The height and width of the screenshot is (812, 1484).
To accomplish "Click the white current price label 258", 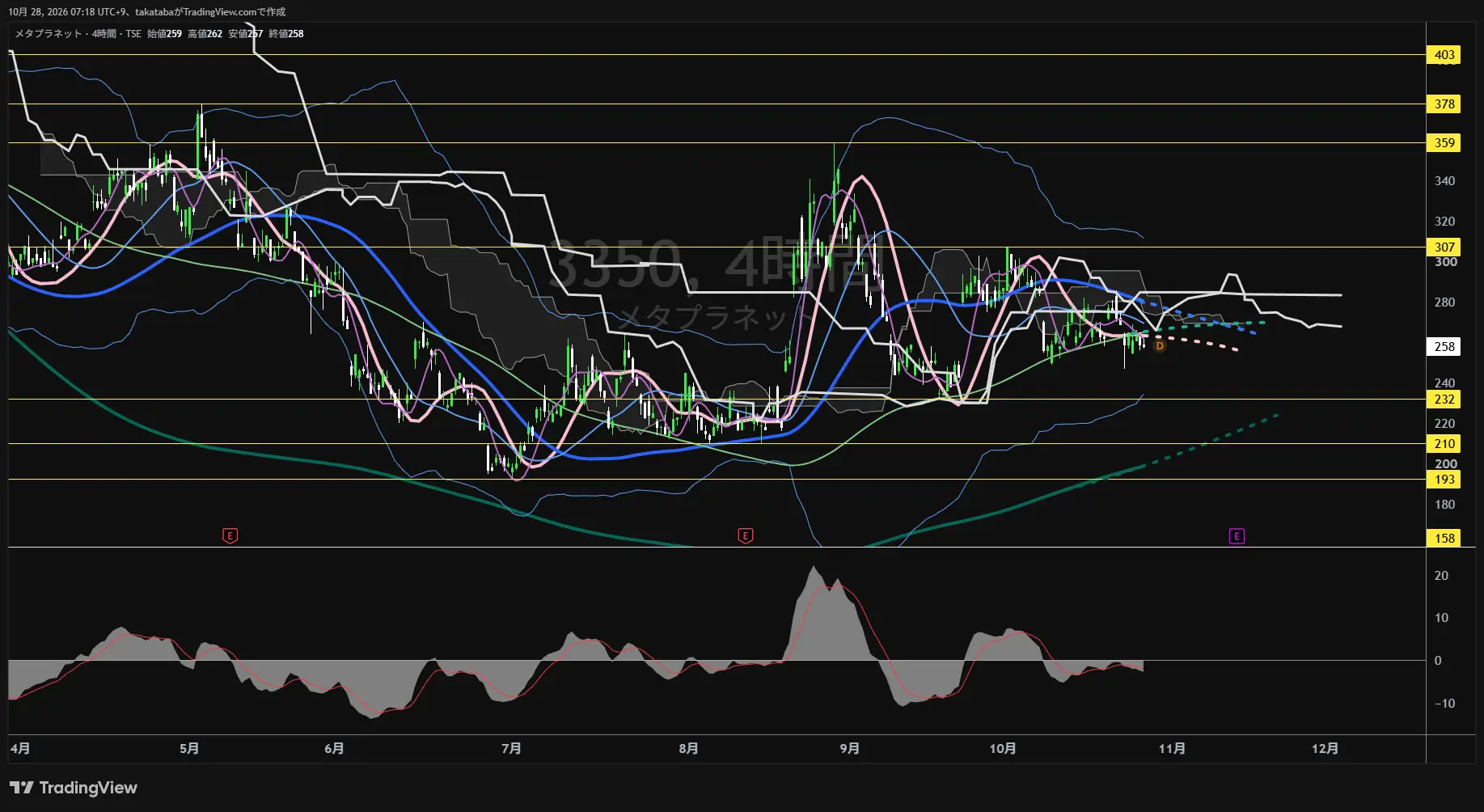I will click(1444, 346).
